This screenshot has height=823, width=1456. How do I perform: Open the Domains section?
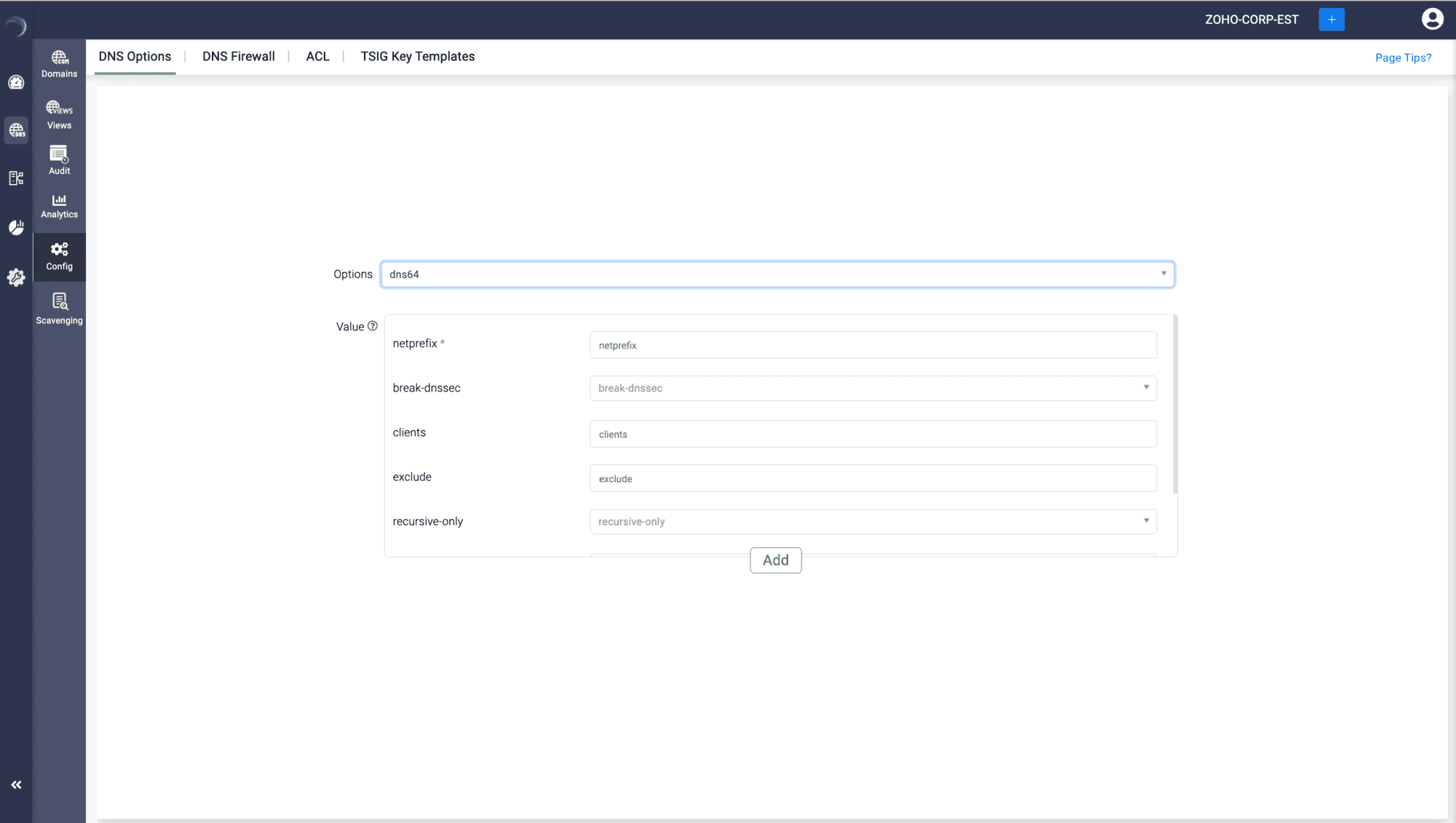59,64
